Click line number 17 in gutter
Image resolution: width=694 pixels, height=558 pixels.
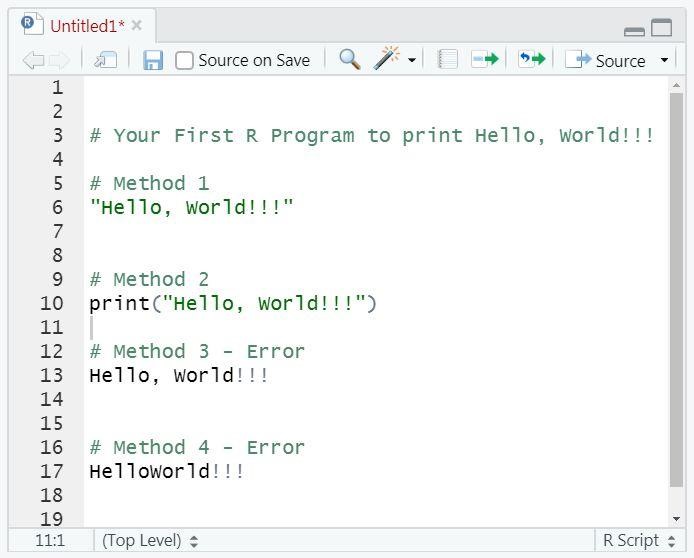52,471
